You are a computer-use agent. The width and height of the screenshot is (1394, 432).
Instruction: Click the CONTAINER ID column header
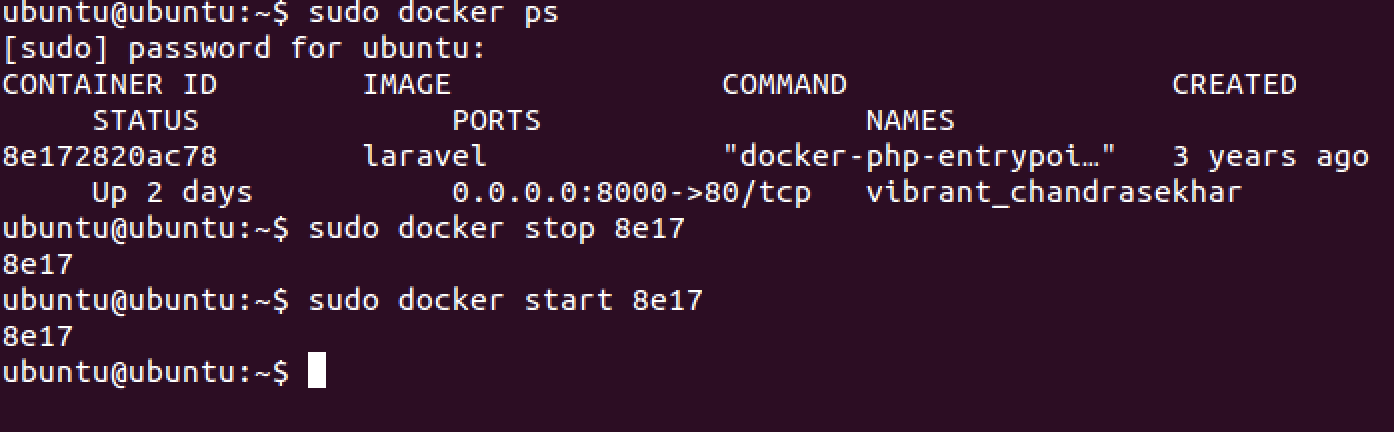coord(109,84)
